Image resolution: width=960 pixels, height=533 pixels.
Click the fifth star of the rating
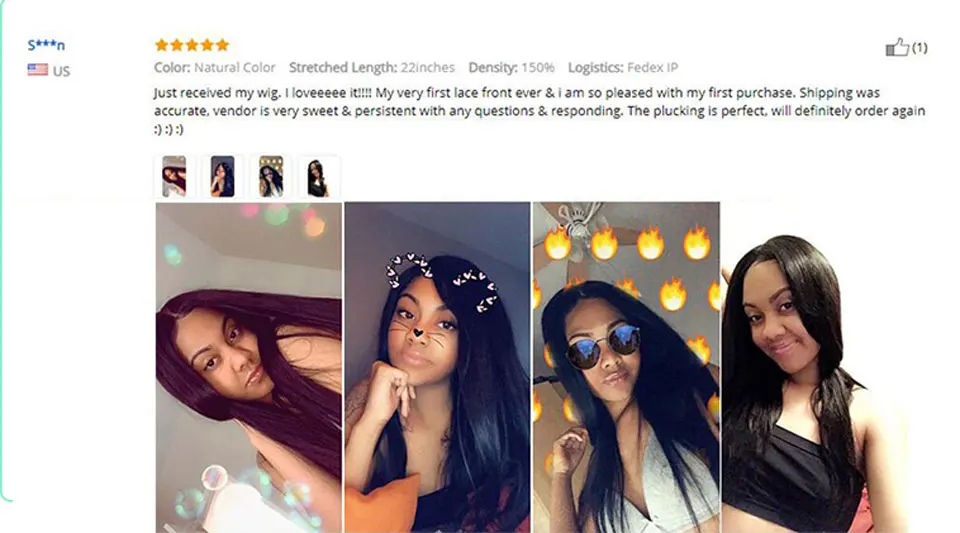pos(222,45)
